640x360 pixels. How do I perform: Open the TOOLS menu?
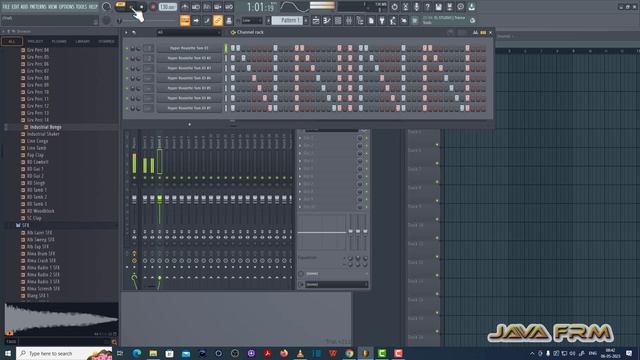81,7
